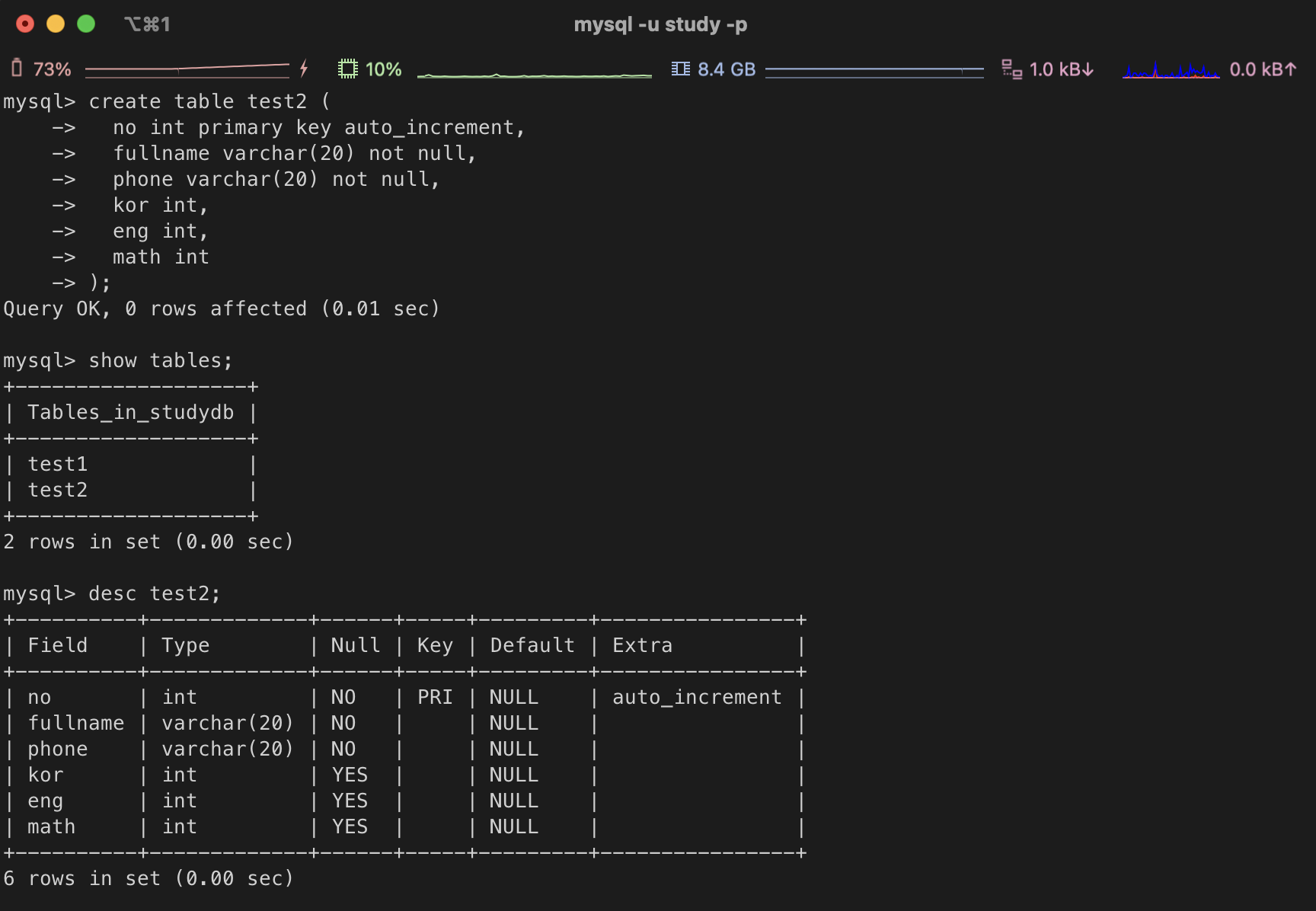This screenshot has width=1316, height=911.
Task: Click the 'PRI' key cell
Action: pyautogui.click(x=435, y=697)
